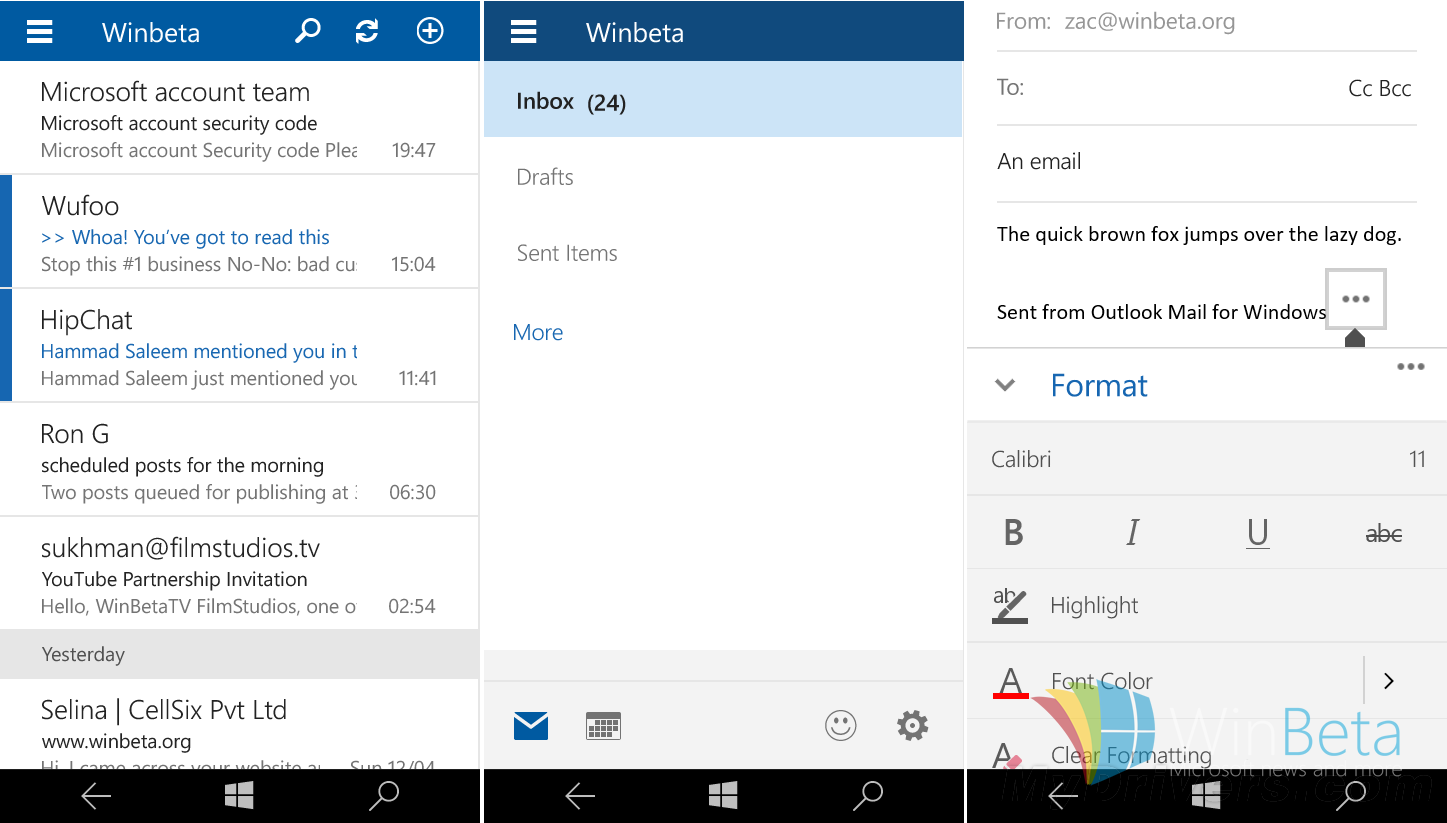Open the Calendar from the bottom bar

coord(602,726)
